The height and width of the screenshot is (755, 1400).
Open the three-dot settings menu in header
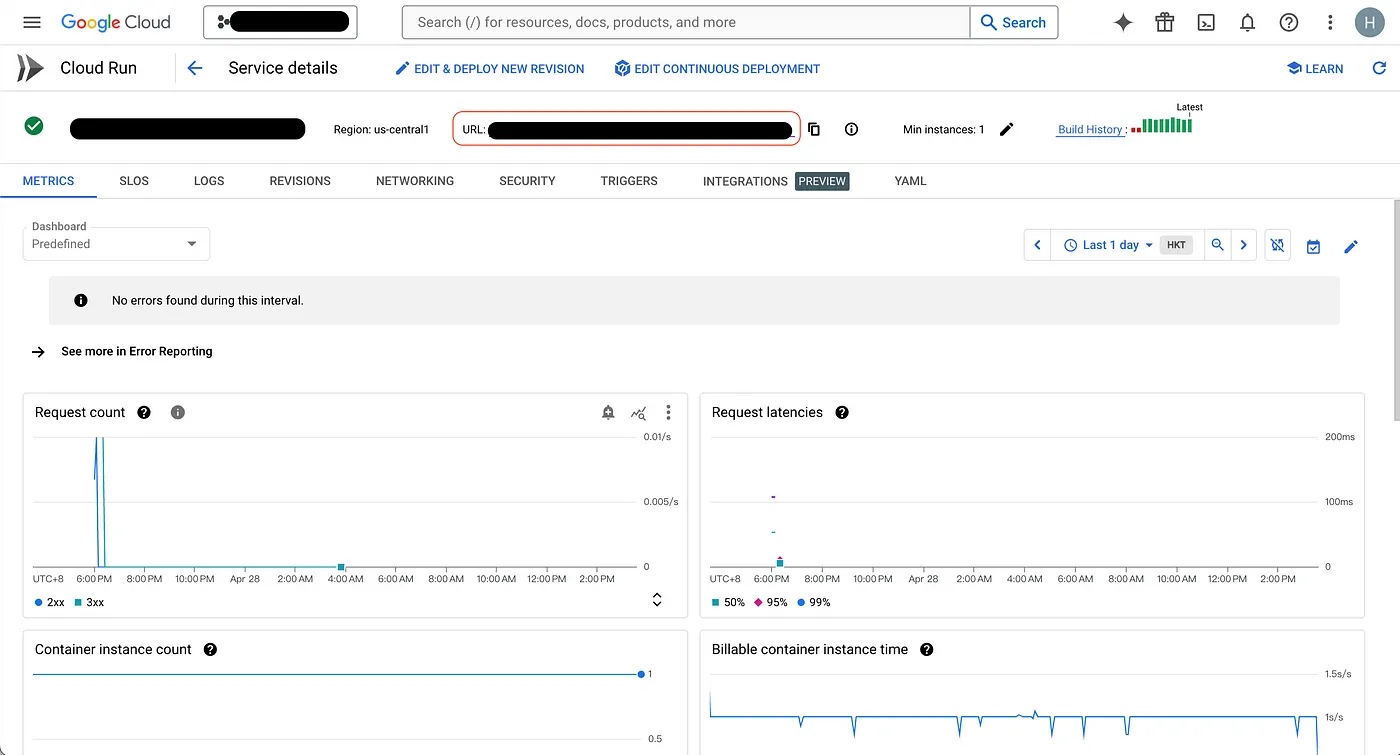click(1330, 22)
